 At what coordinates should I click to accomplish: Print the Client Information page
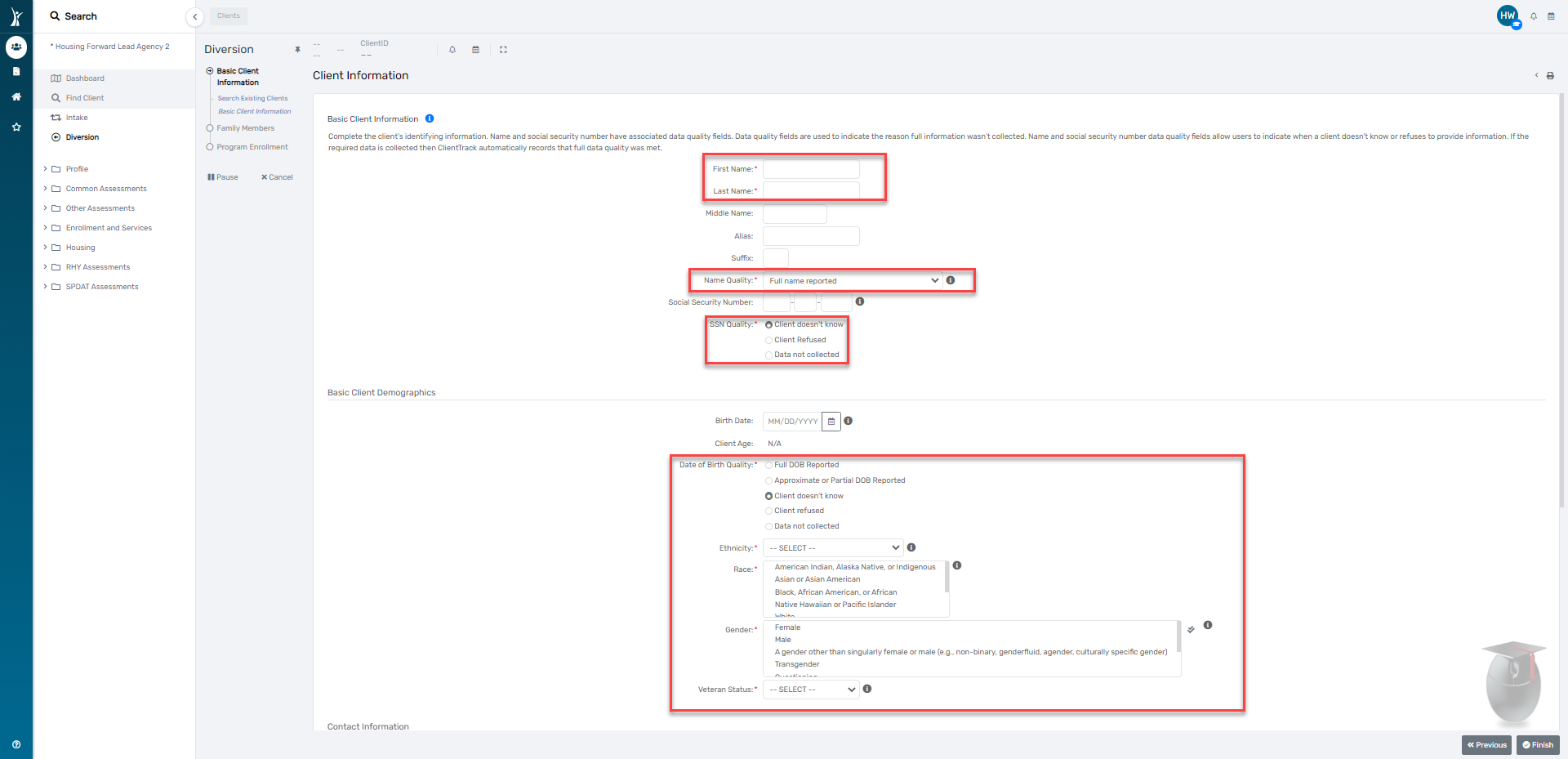pyautogui.click(x=1550, y=75)
